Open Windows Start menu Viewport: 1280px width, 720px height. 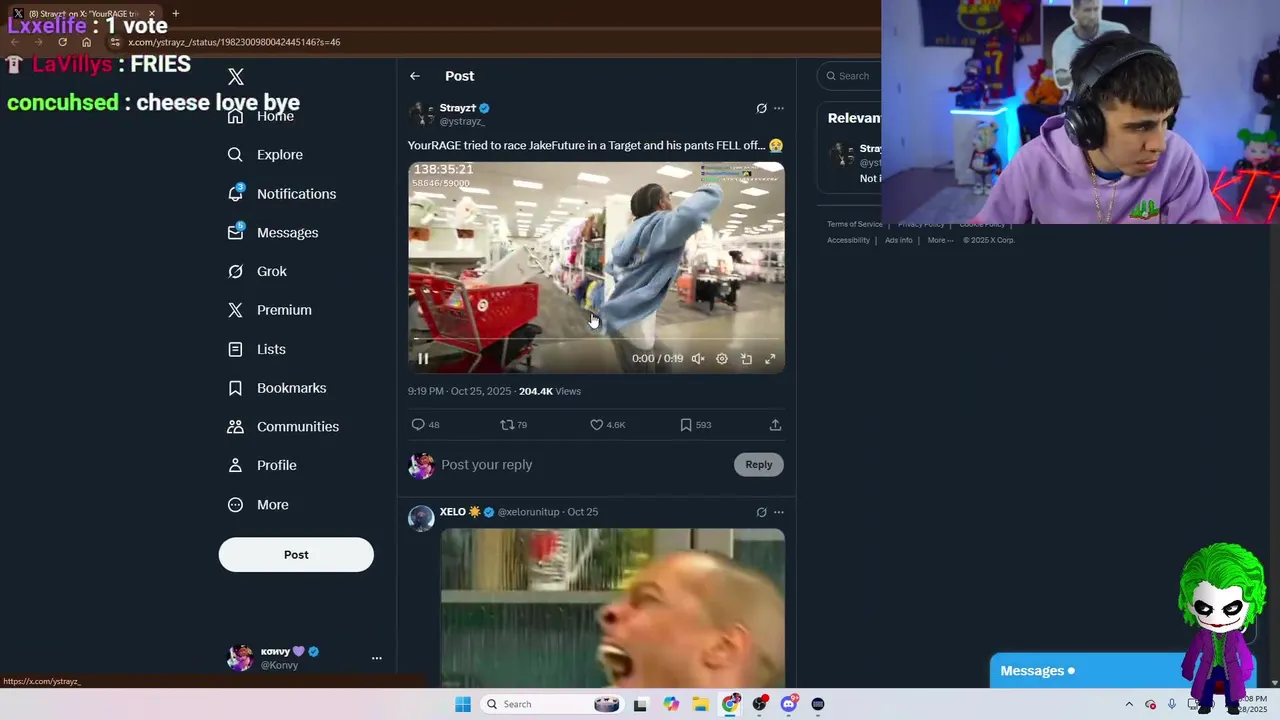click(463, 704)
